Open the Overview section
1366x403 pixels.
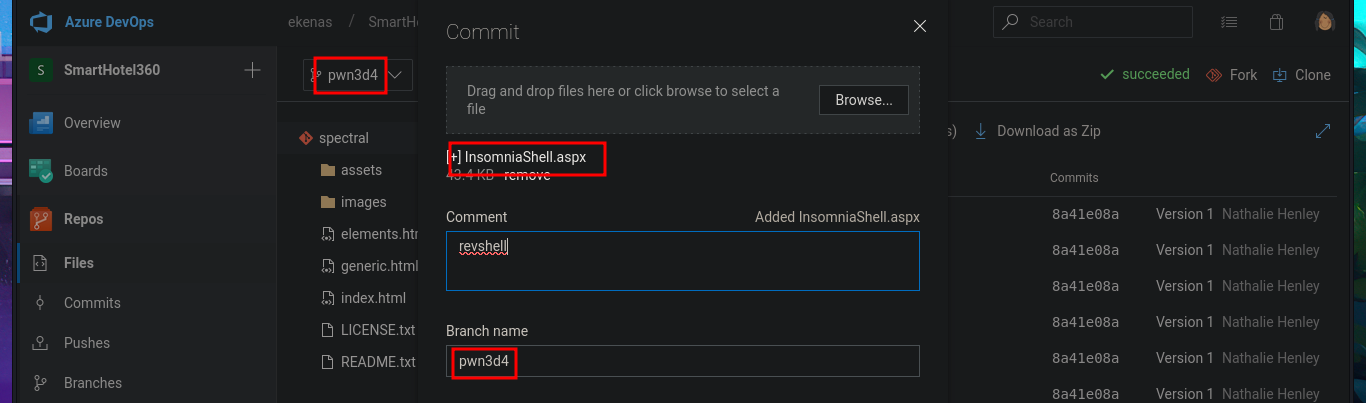[x=92, y=123]
